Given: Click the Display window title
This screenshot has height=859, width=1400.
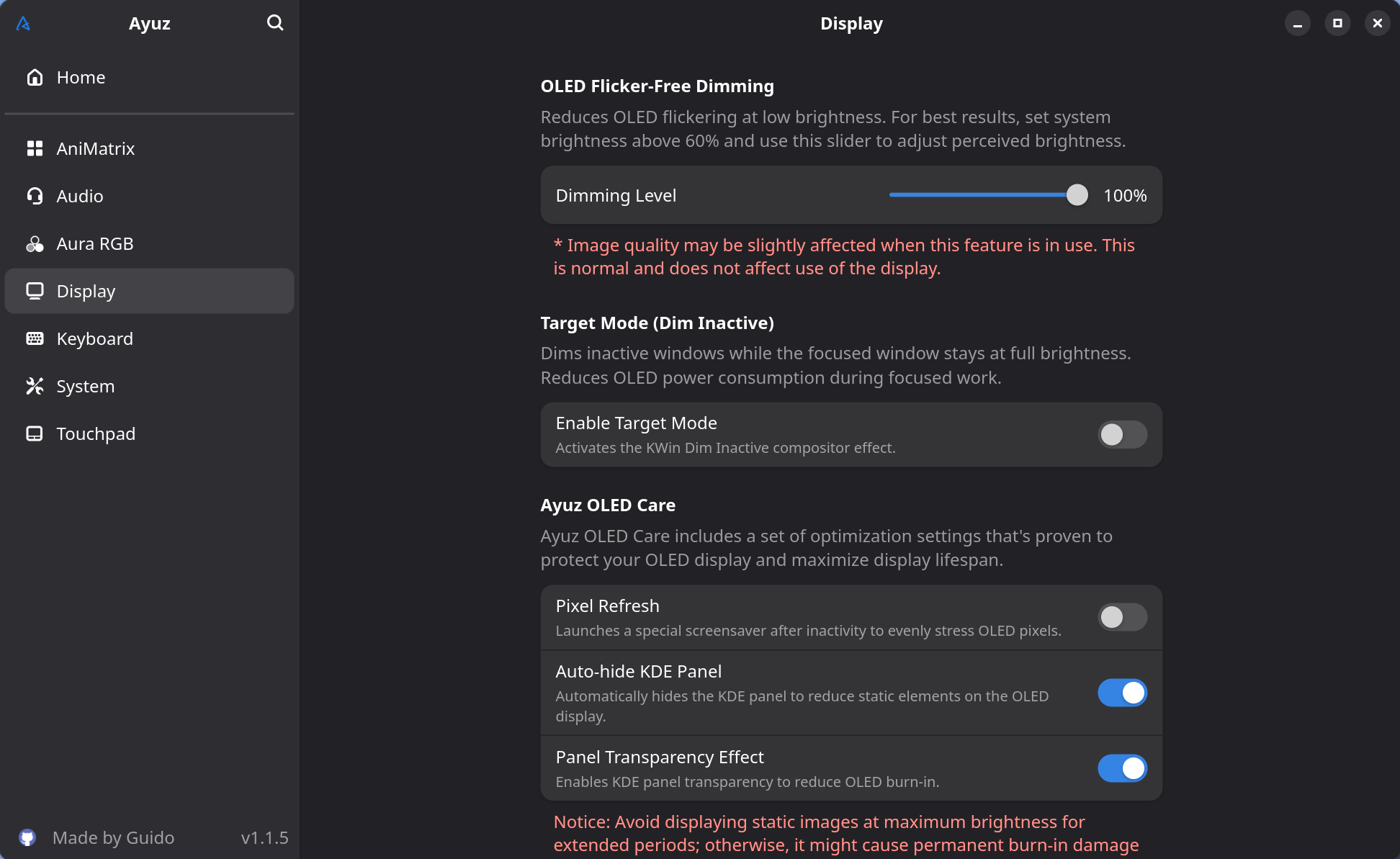Looking at the screenshot, I should pyautogui.click(x=851, y=23).
